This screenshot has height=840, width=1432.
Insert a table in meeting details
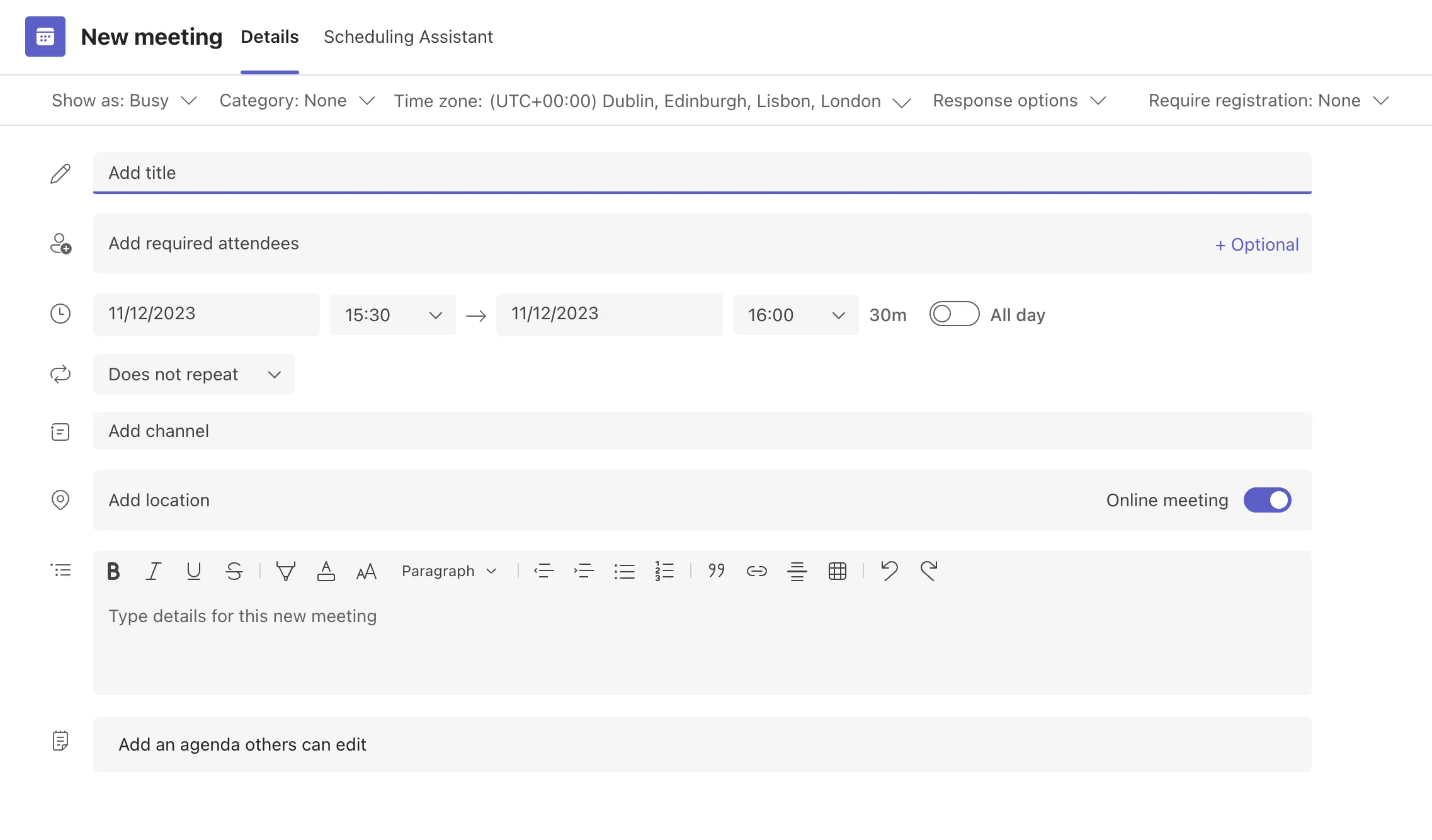pos(837,571)
